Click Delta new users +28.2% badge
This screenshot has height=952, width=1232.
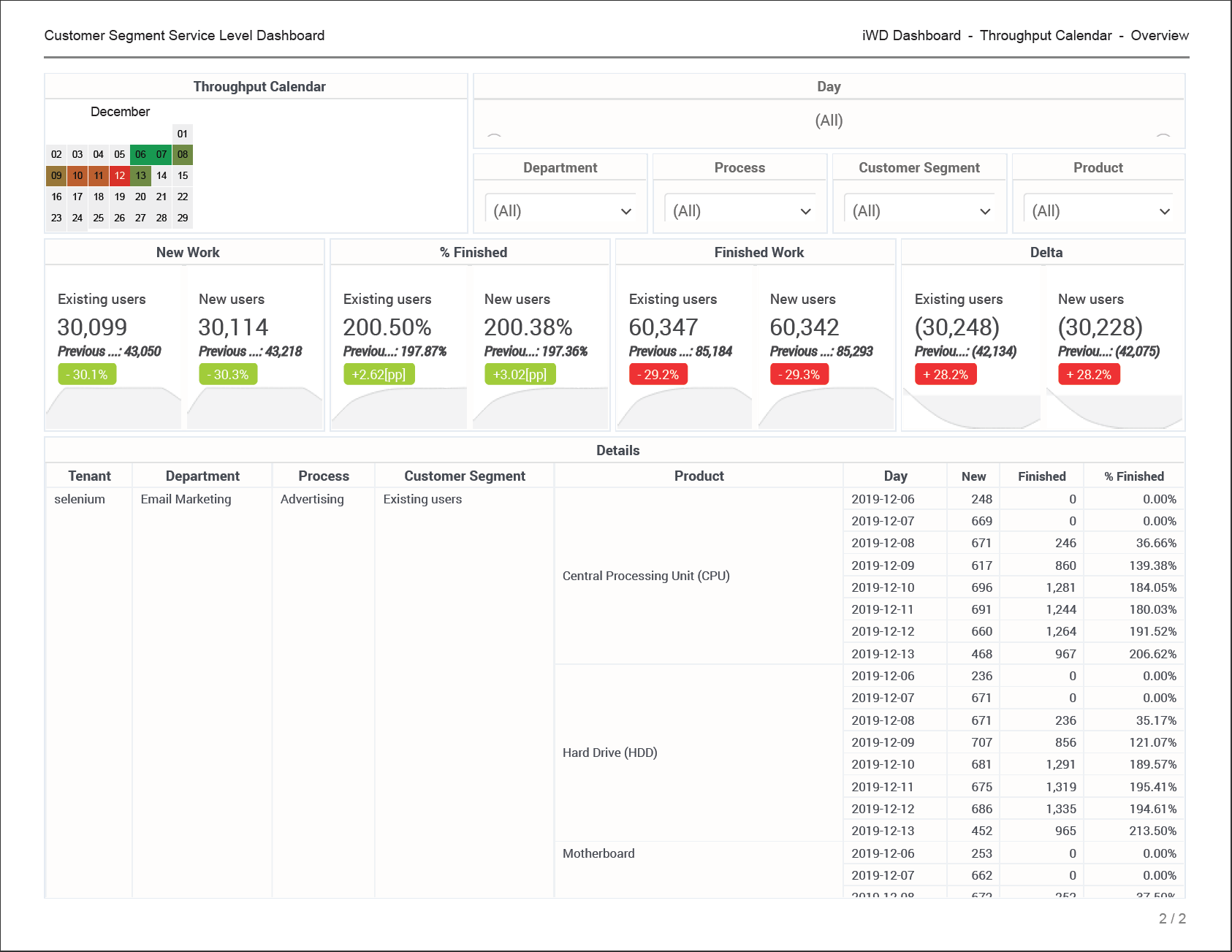tap(1089, 375)
